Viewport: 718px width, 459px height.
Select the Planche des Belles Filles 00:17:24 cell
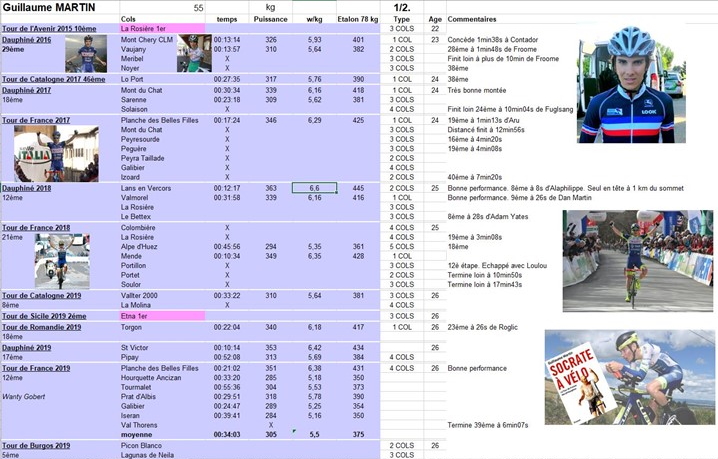(227, 120)
